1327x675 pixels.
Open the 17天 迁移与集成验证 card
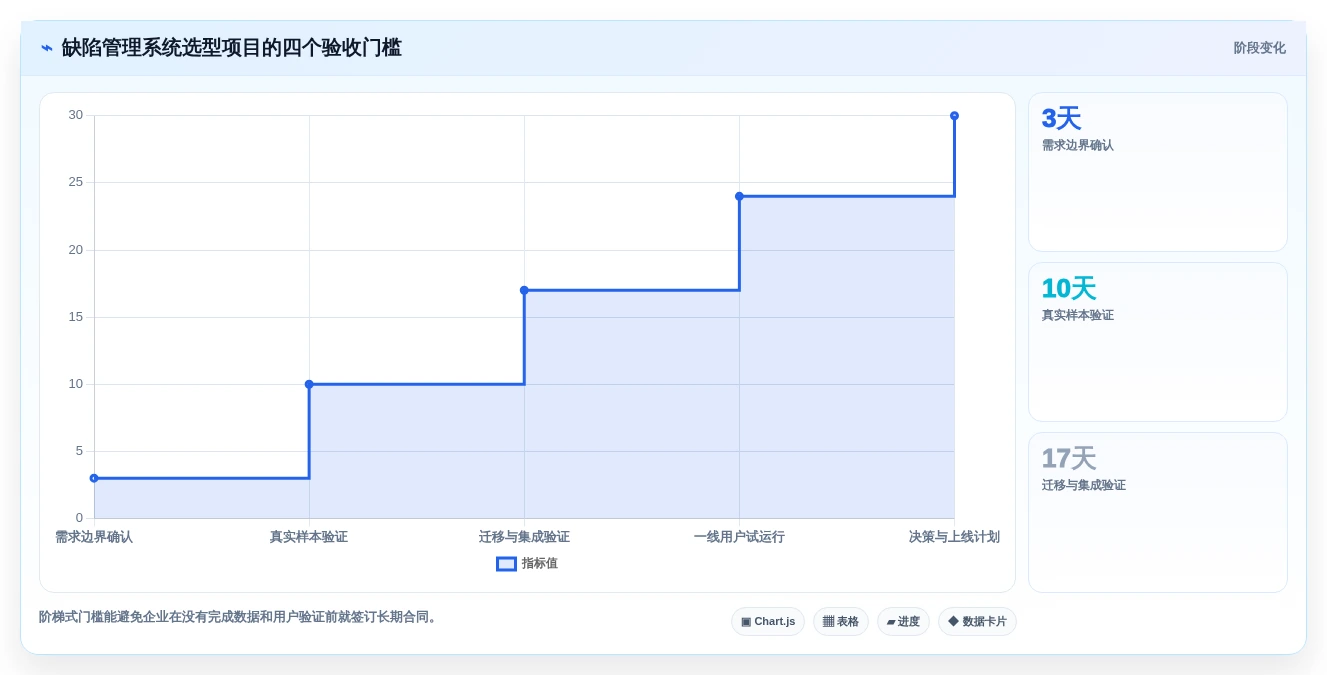click(1158, 512)
